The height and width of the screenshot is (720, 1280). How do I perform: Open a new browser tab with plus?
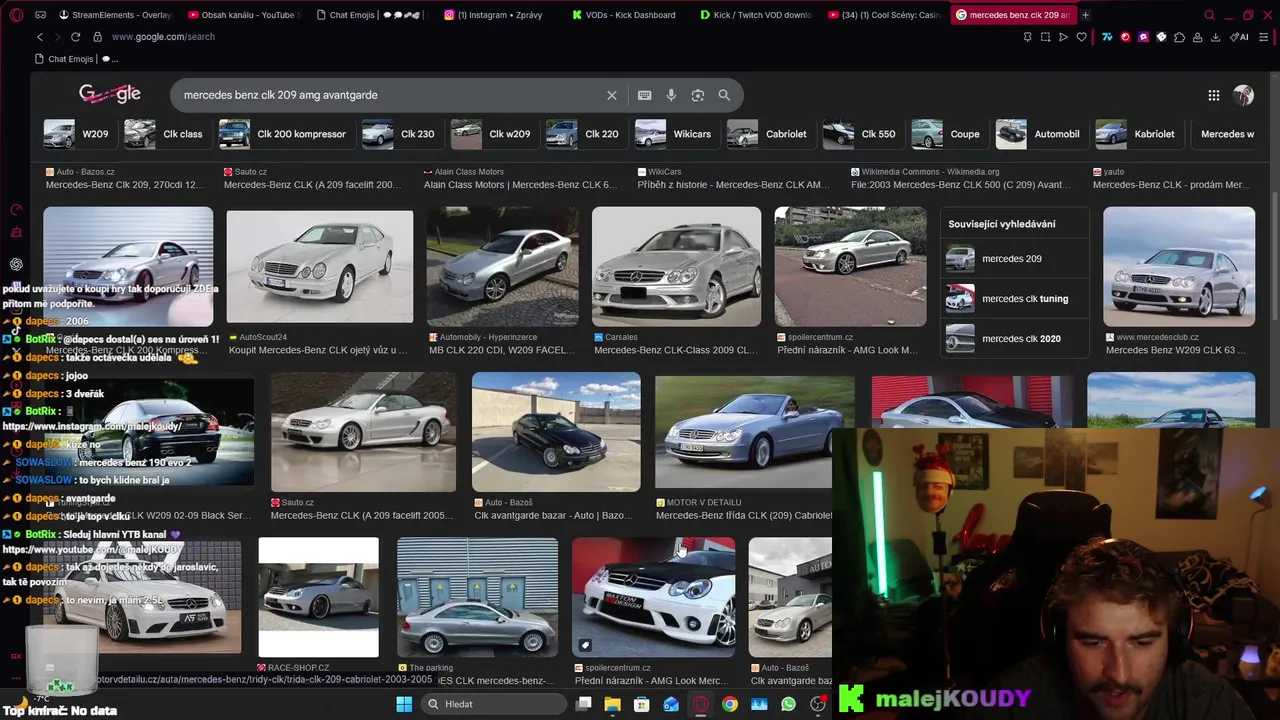[x=1085, y=15]
